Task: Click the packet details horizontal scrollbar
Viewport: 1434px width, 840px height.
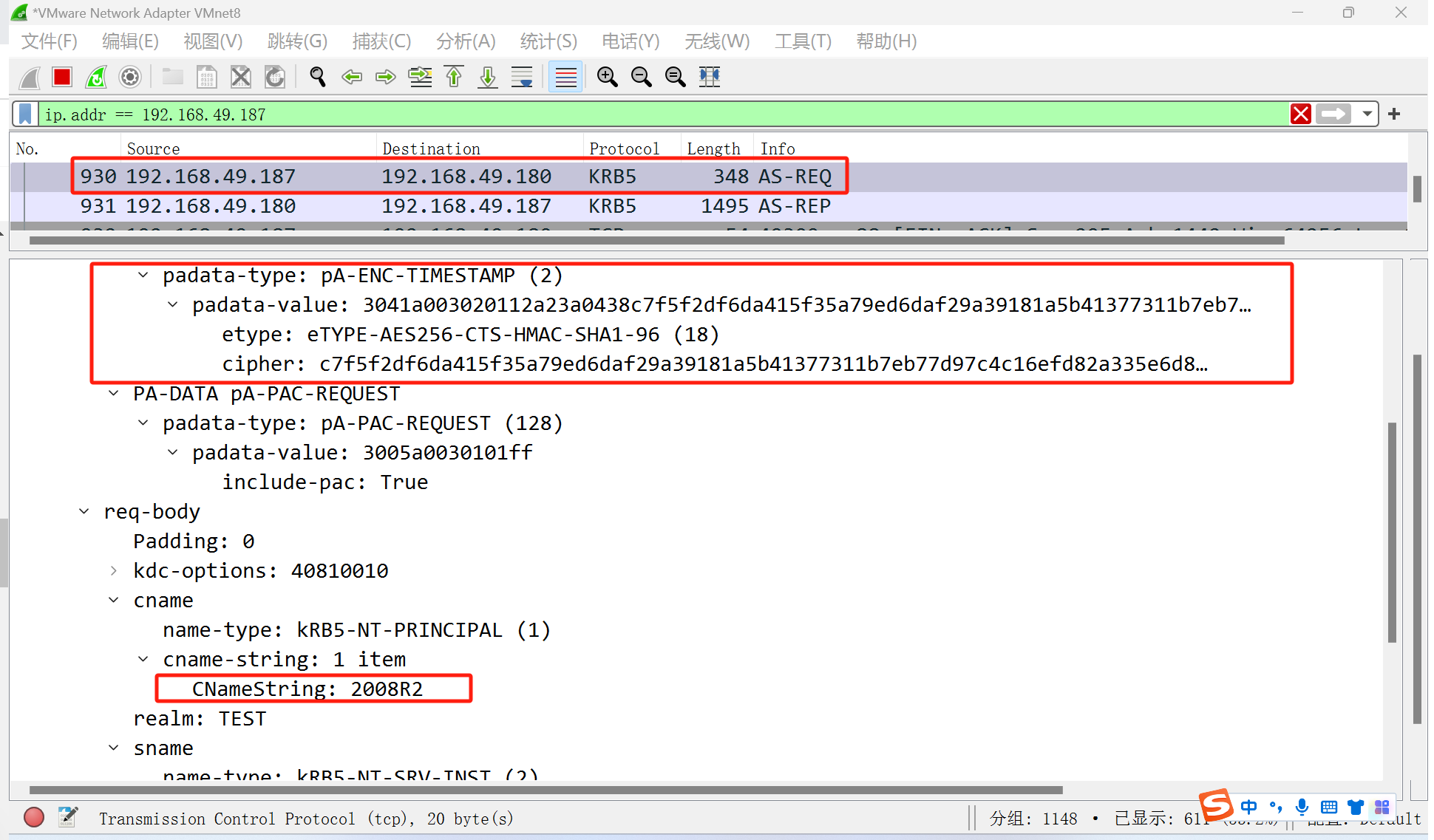Action: pos(546,790)
